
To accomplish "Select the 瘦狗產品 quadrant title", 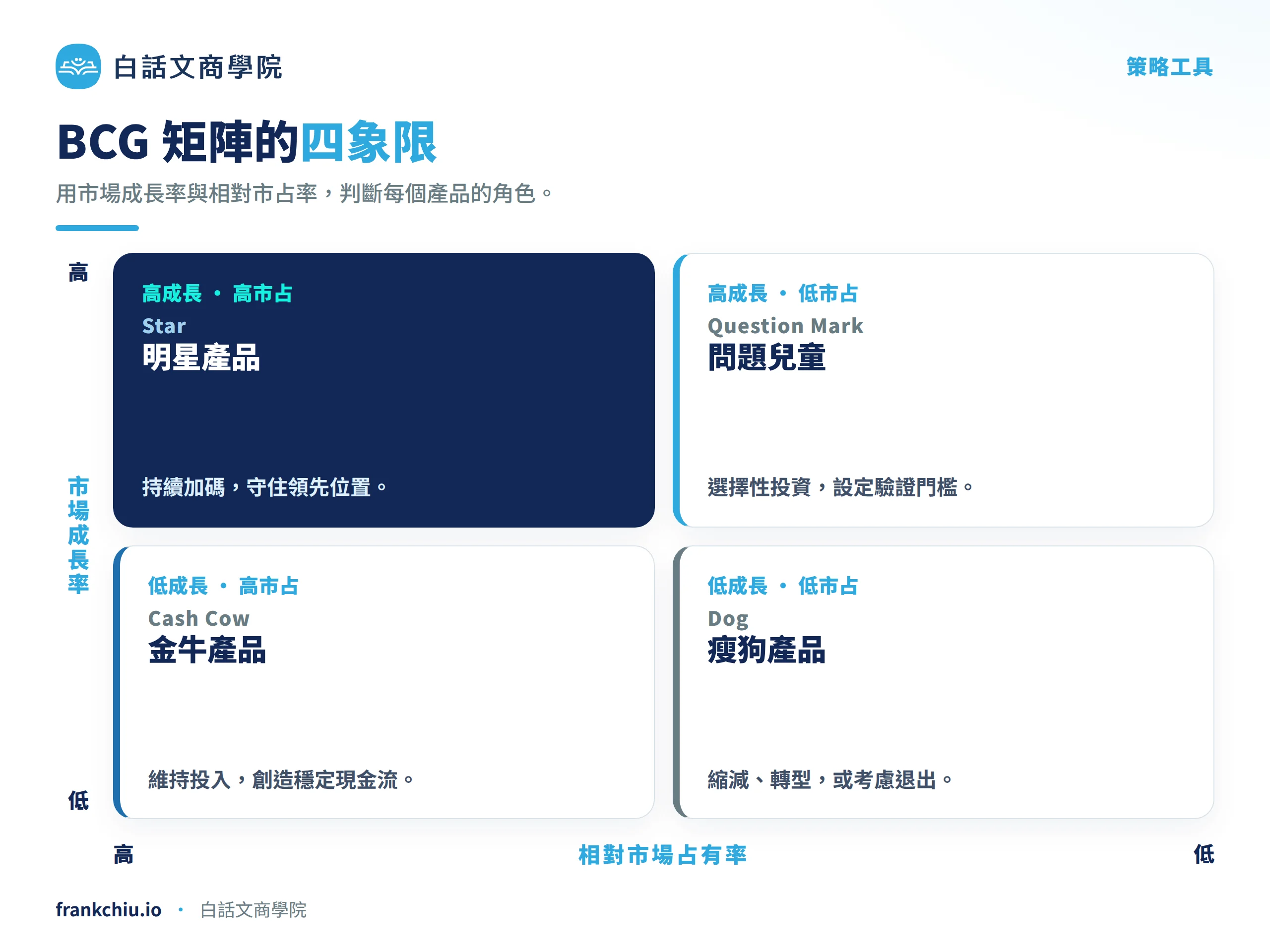I will pyautogui.click(x=766, y=650).
